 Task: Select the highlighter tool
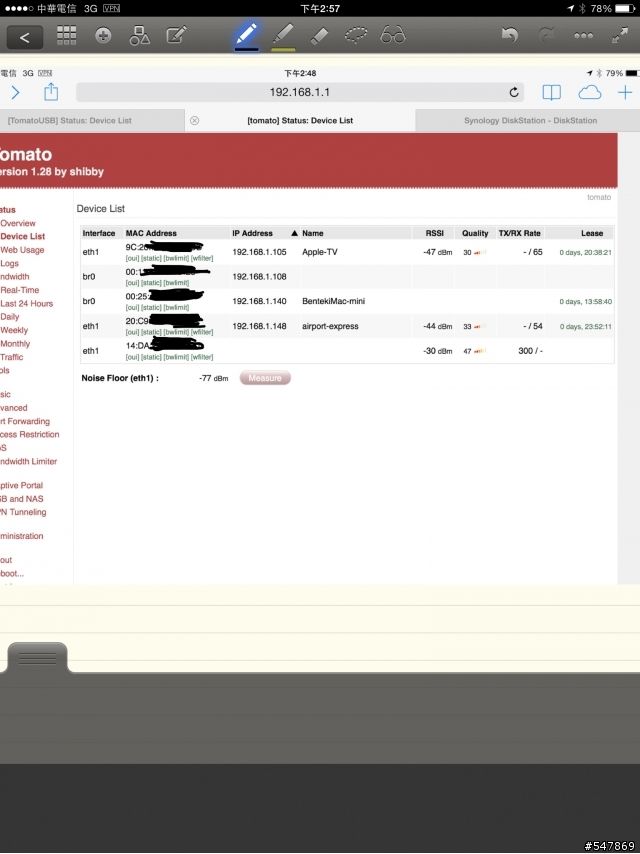tap(283, 35)
